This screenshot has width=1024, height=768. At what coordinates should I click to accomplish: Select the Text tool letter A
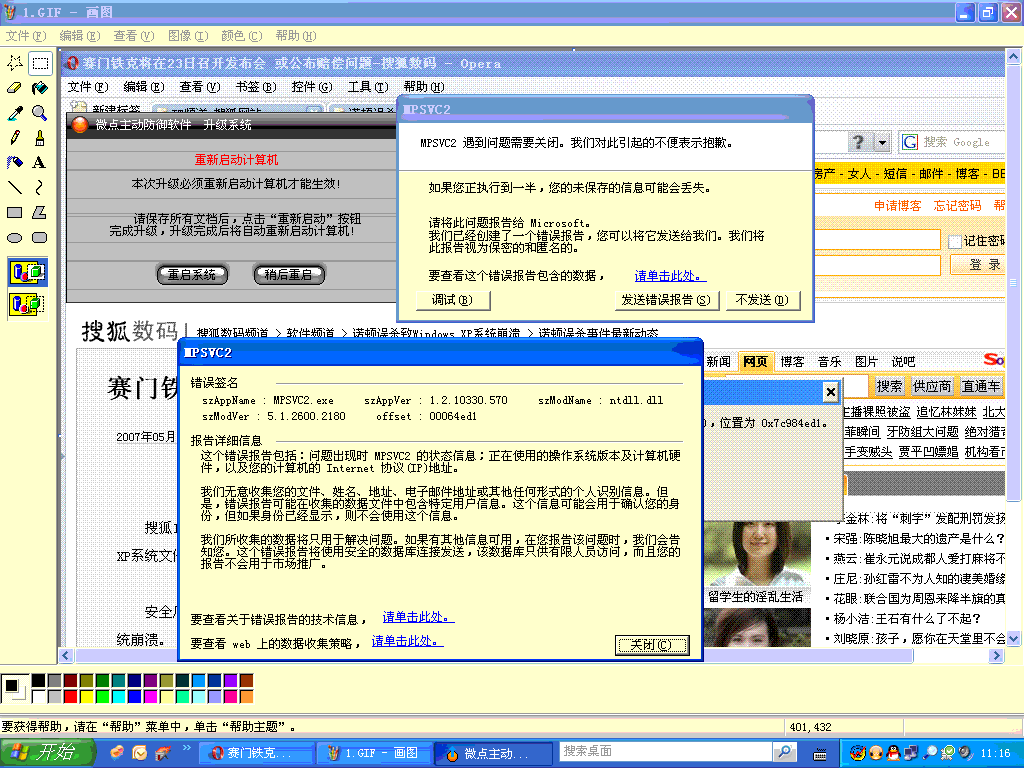coord(40,163)
